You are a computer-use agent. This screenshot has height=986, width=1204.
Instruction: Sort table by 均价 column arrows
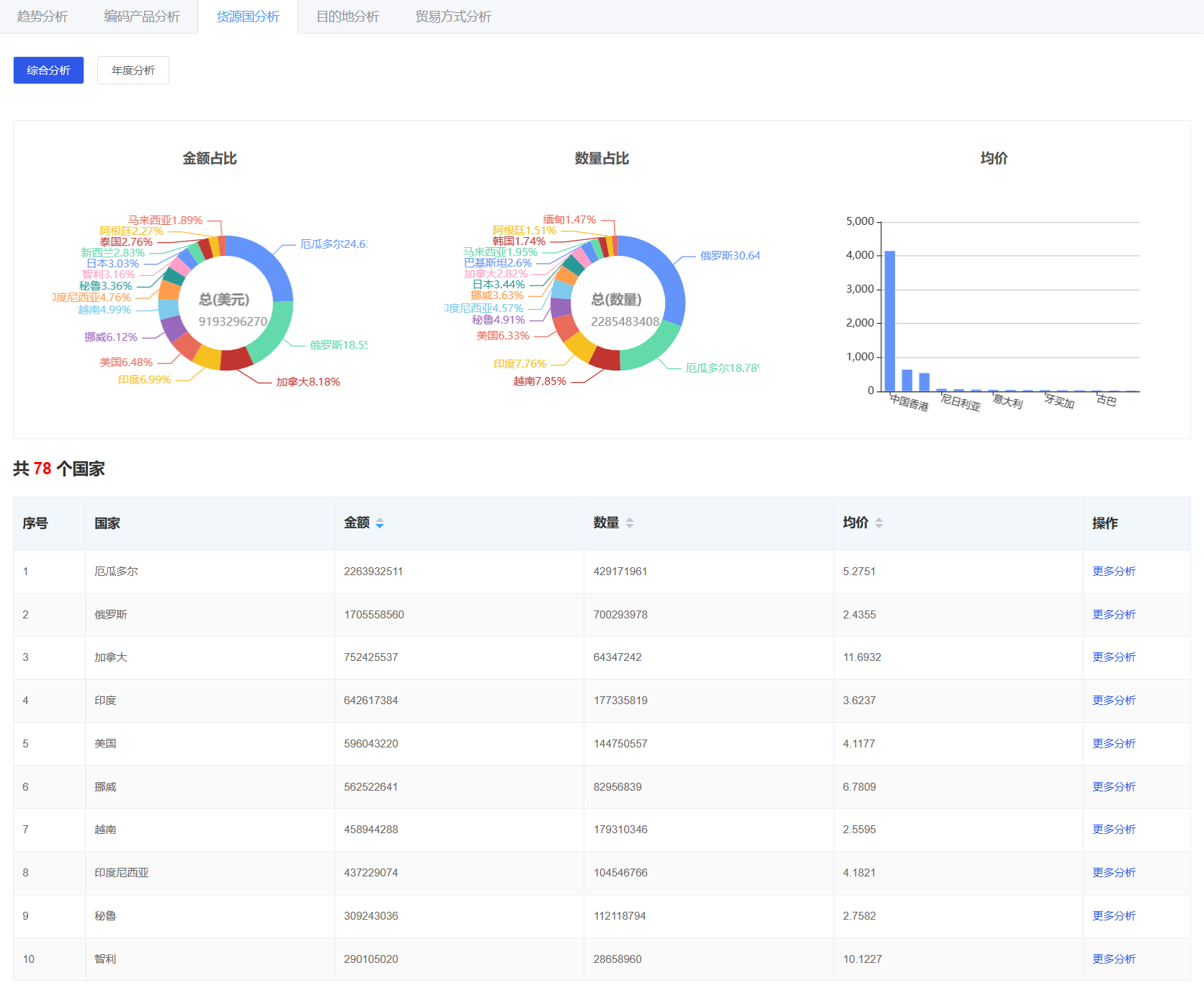click(x=878, y=523)
